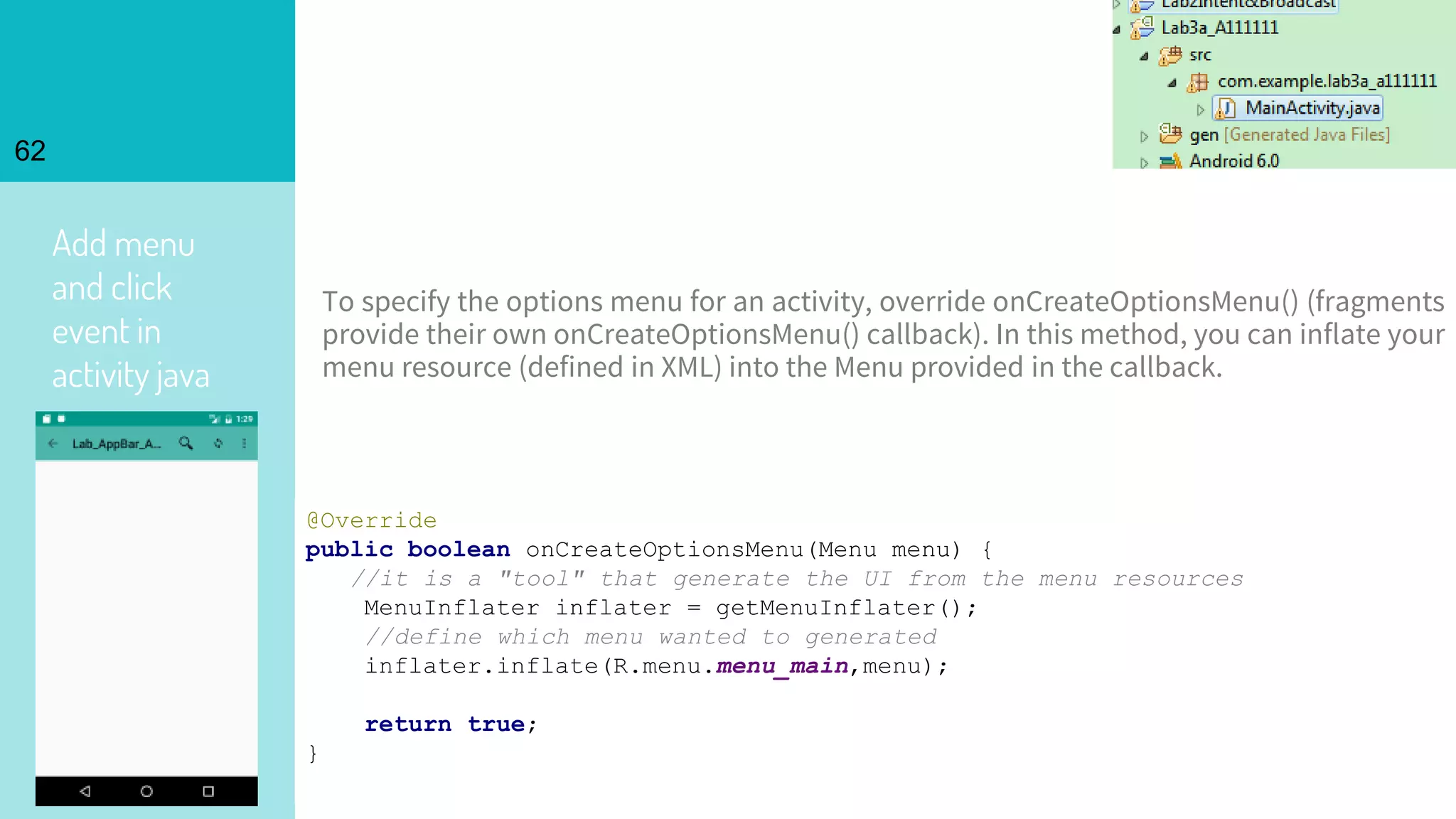Select the Android 6.0 label
1456x819 pixels.
[1234, 161]
